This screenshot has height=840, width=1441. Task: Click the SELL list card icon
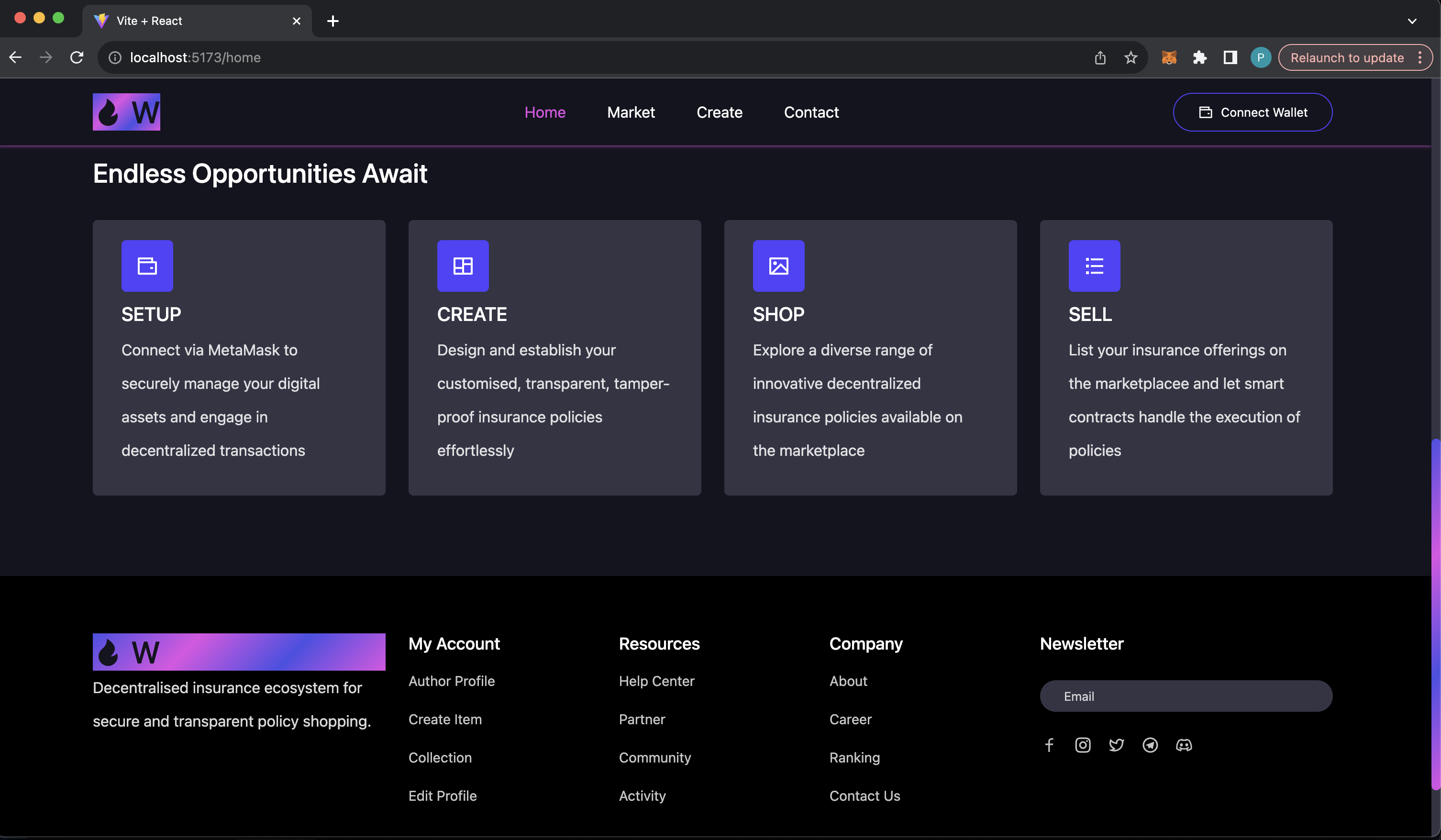pos(1094,266)
